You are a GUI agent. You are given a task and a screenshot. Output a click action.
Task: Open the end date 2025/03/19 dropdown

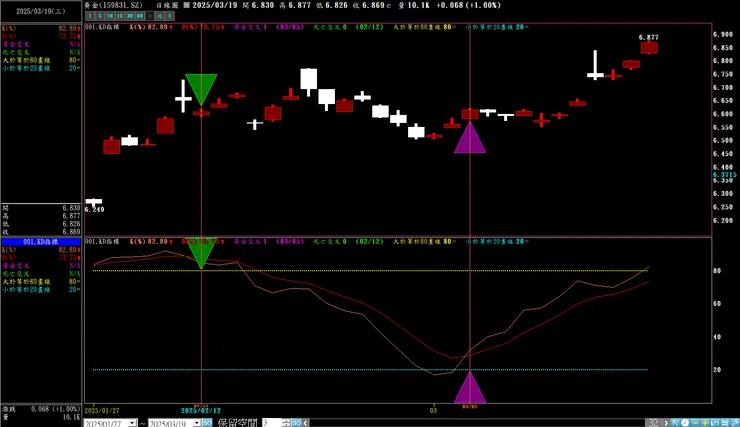pyautogui.click(x=197, y=423)
